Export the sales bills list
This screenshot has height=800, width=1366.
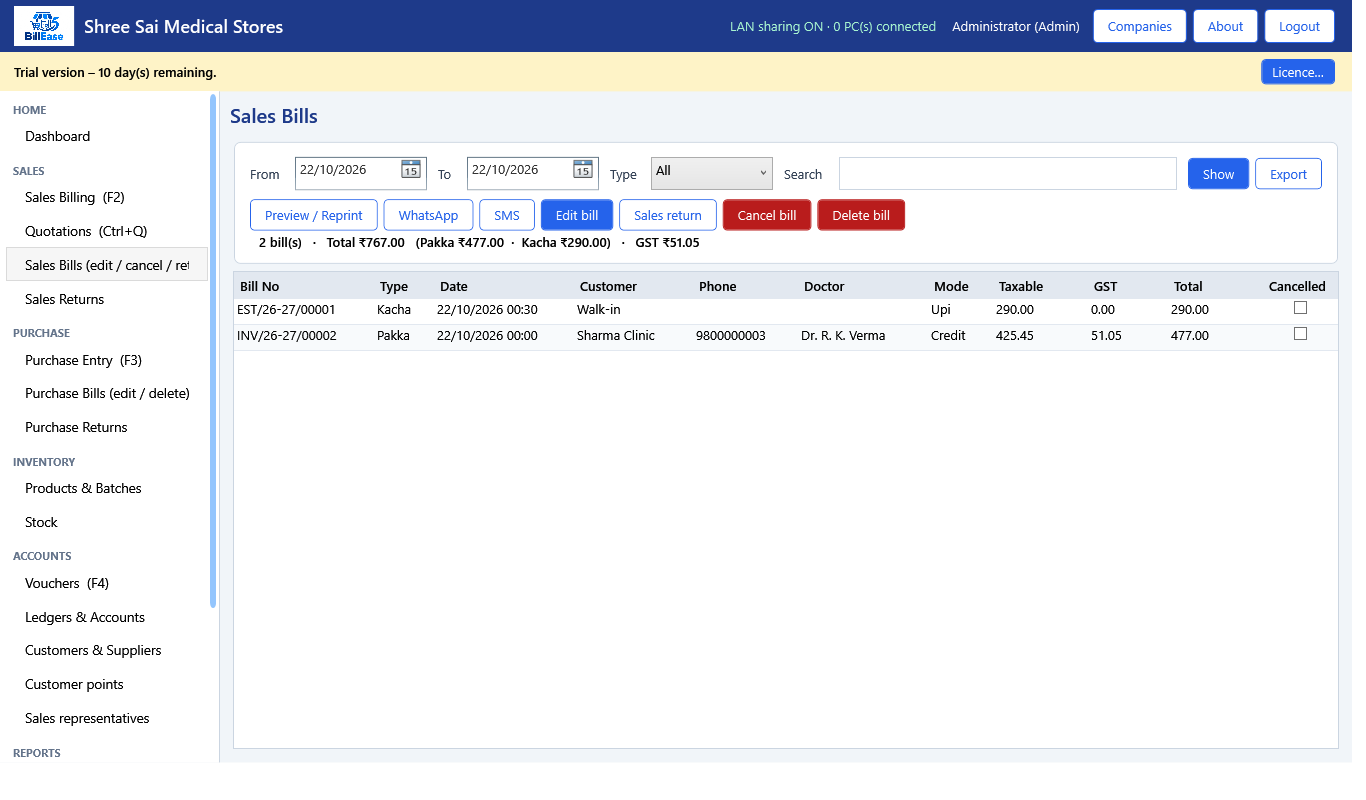pos(1288,174)
